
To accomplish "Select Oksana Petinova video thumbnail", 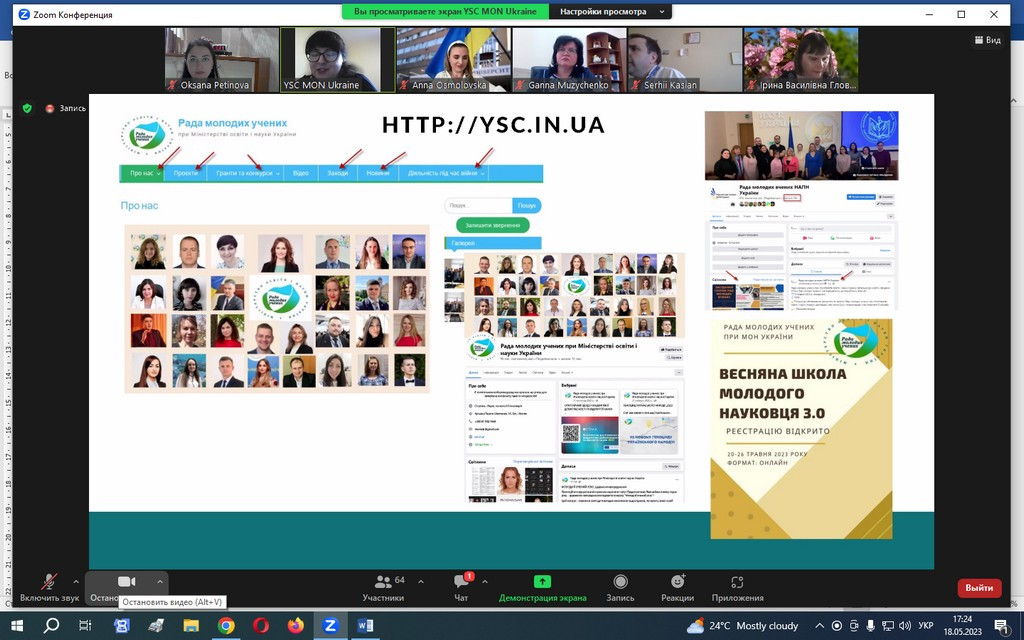I will coord(222,59).
